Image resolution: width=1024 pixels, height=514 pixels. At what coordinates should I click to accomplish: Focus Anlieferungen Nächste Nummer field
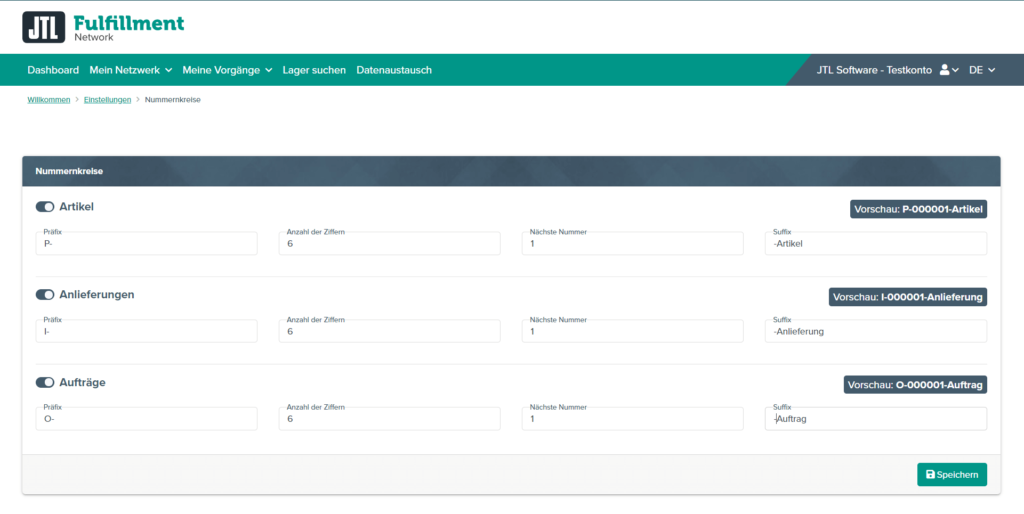coord(632,331)
